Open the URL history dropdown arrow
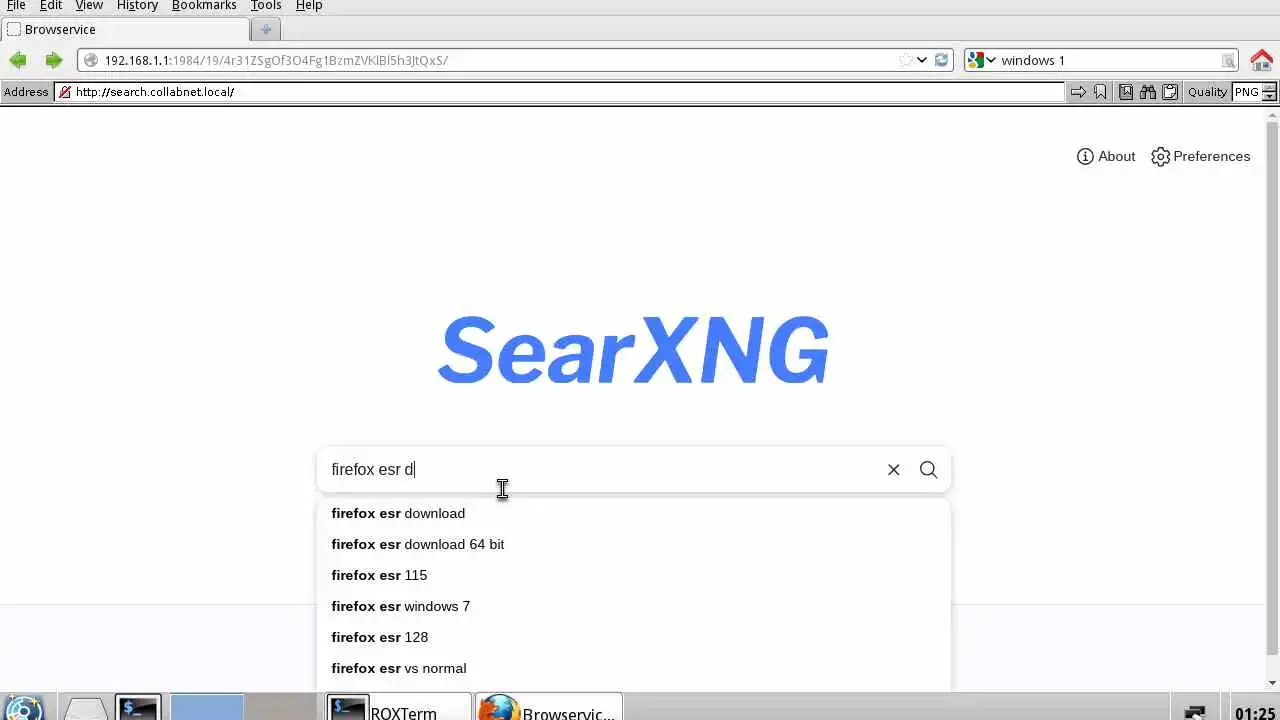This screenshot has width=1280, height=720. tap(922, 60)
